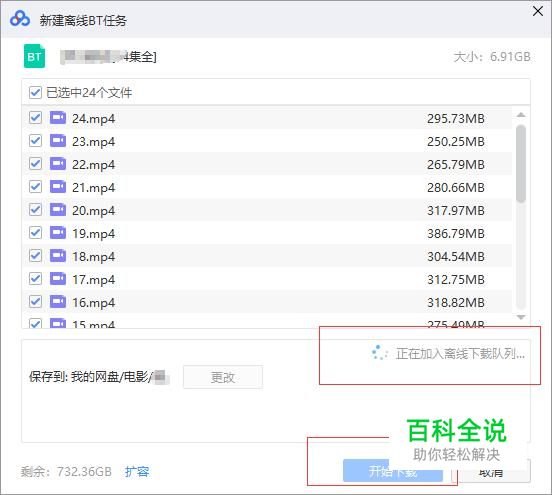This screenshot has width=552, height=495.
Task: Click the 295.73MB size value
Action: coord(456,118)
